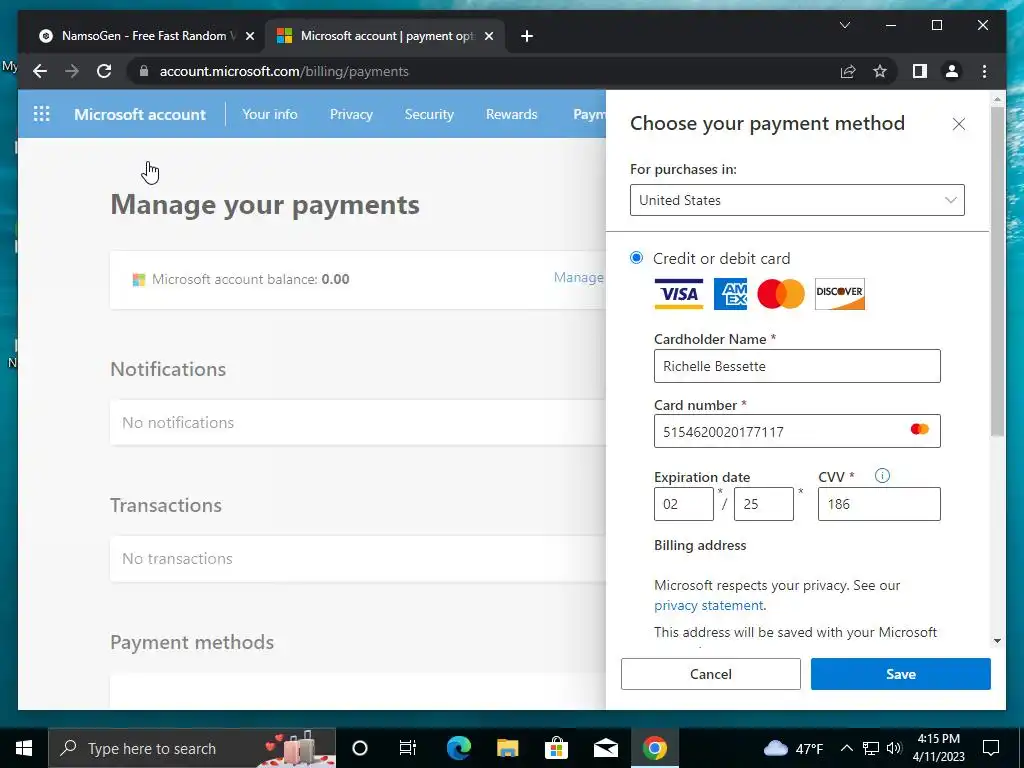Save the payment method
Screen dimensions: 1024x768
[901, 674]
